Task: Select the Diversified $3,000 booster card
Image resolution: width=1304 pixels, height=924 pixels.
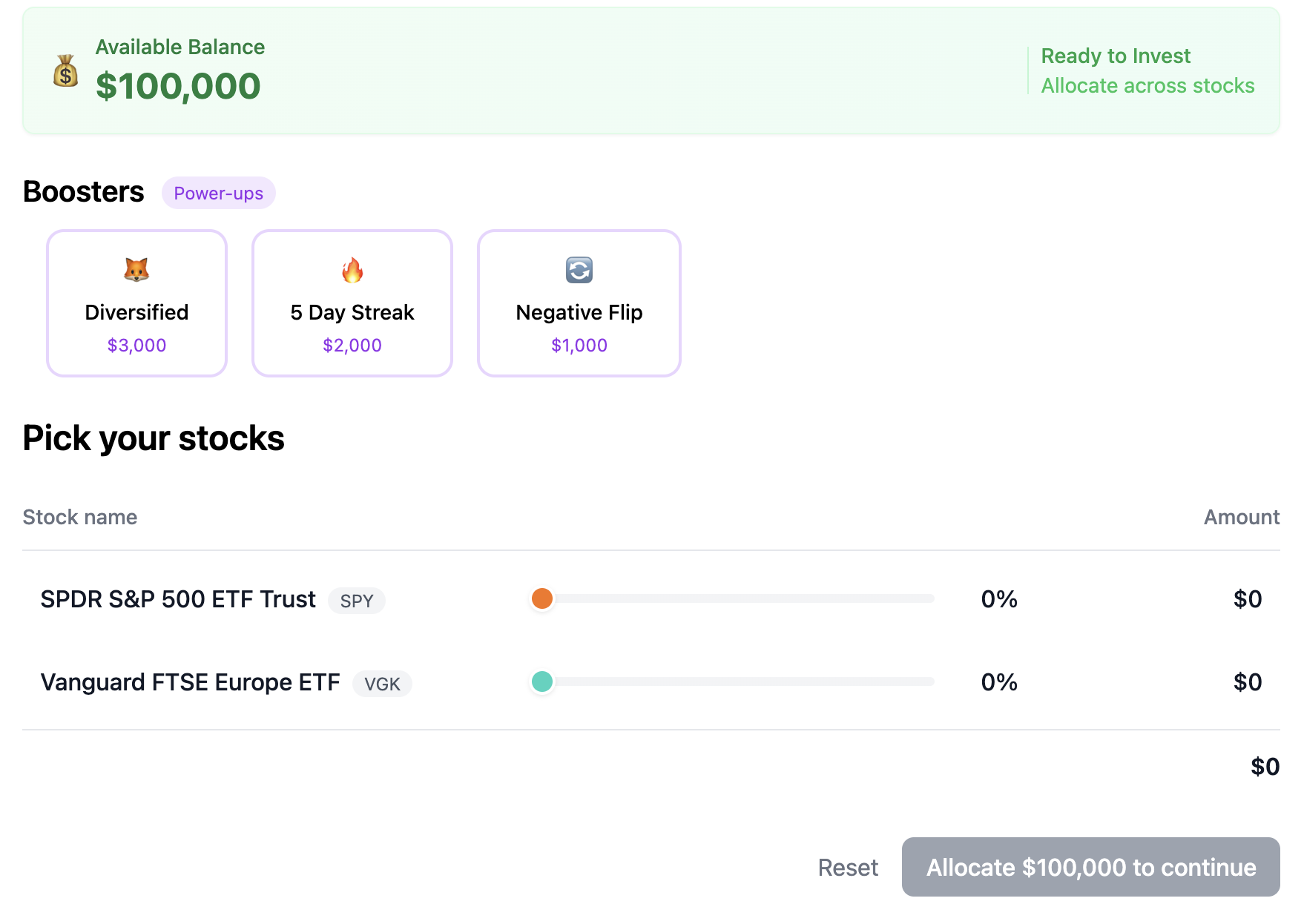Action: 136,303
